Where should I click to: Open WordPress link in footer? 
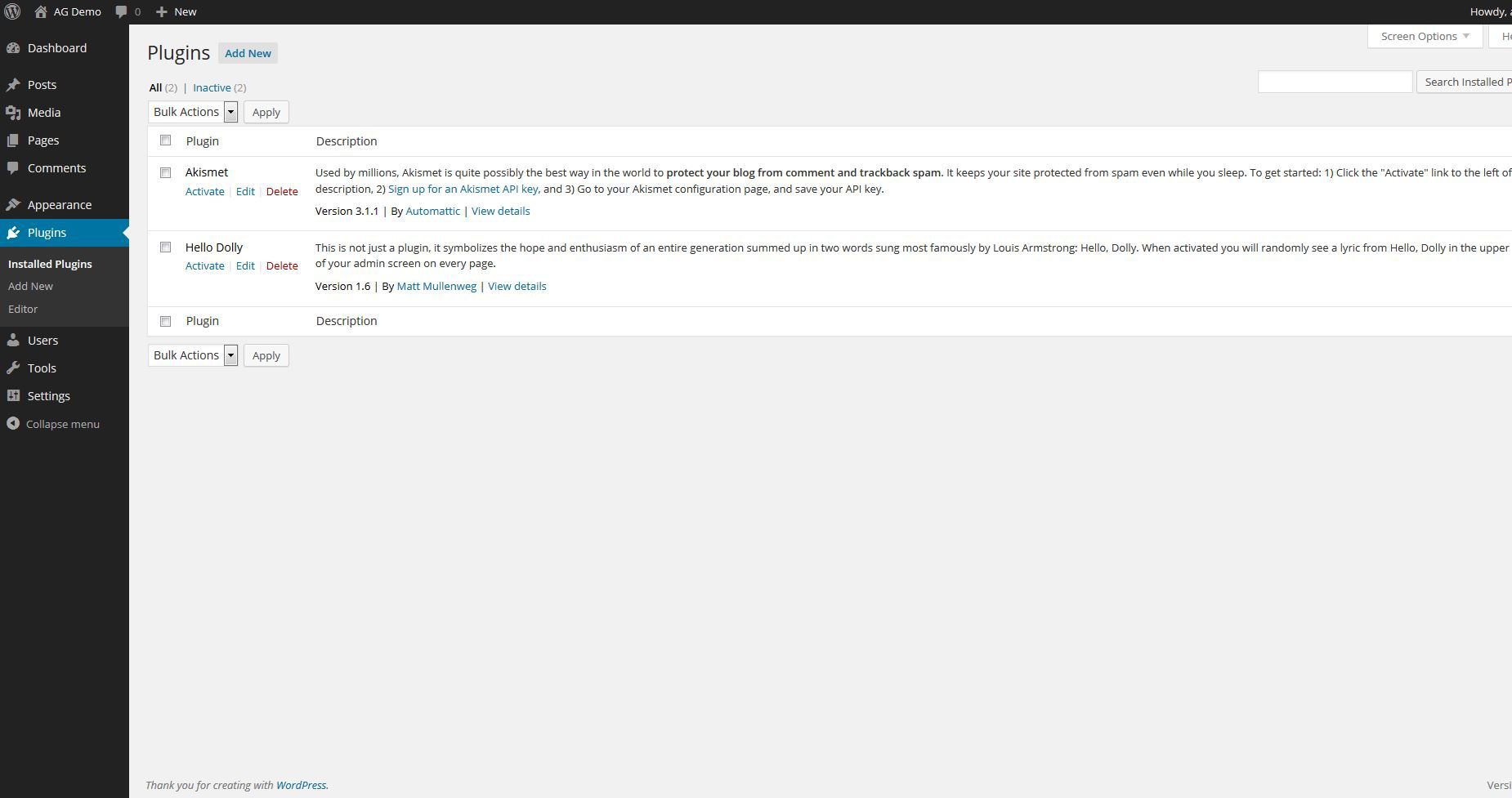click(301, 785)
